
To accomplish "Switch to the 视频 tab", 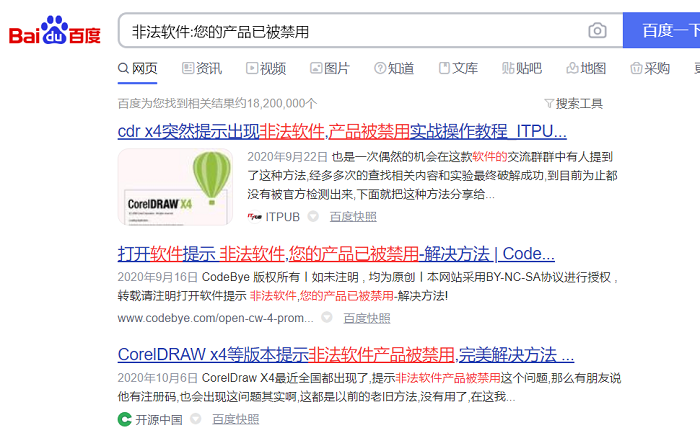I will [266, 68].
